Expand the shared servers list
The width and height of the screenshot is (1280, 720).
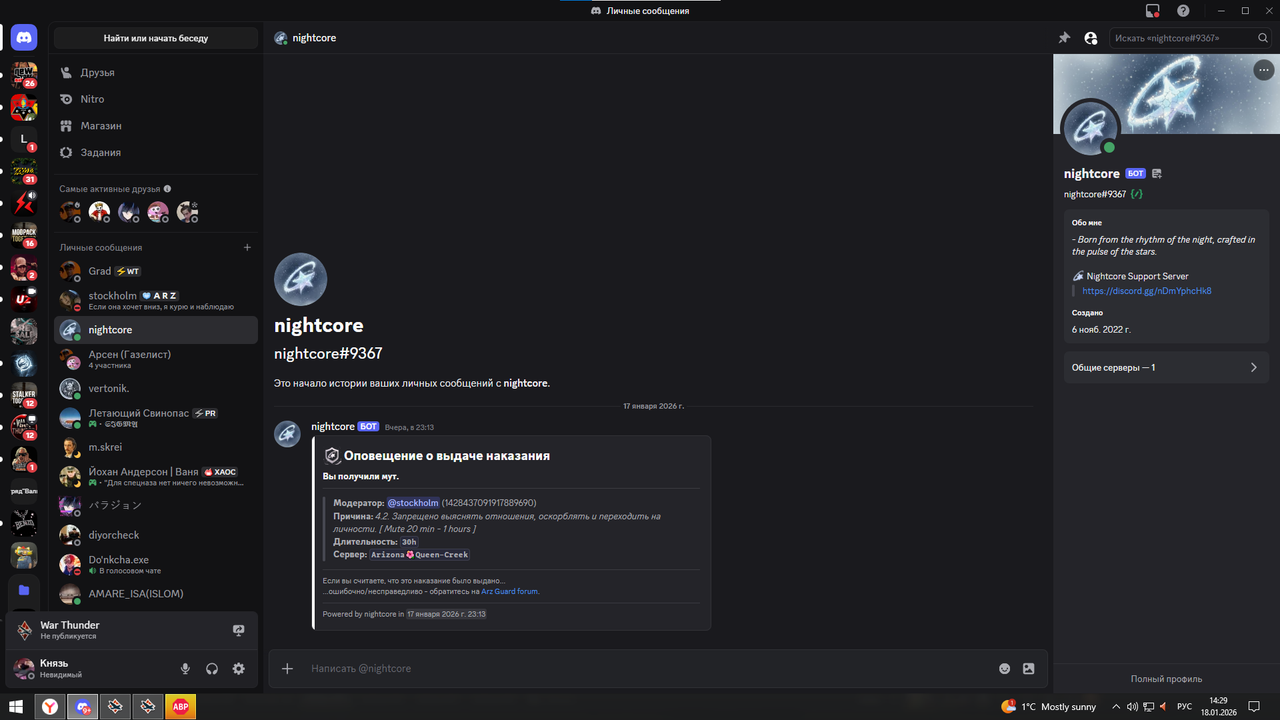1166,367
